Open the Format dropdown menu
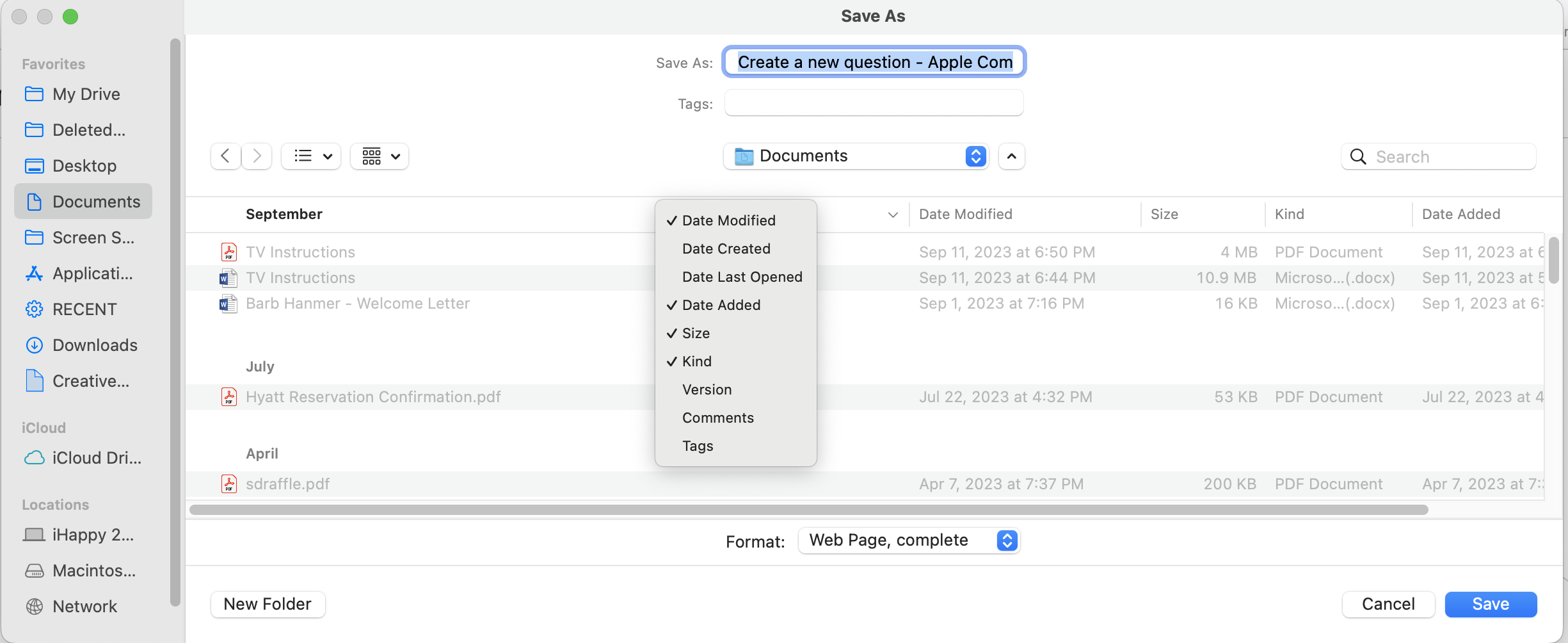Screen dimensions: 1568x643 coord(909,541)
